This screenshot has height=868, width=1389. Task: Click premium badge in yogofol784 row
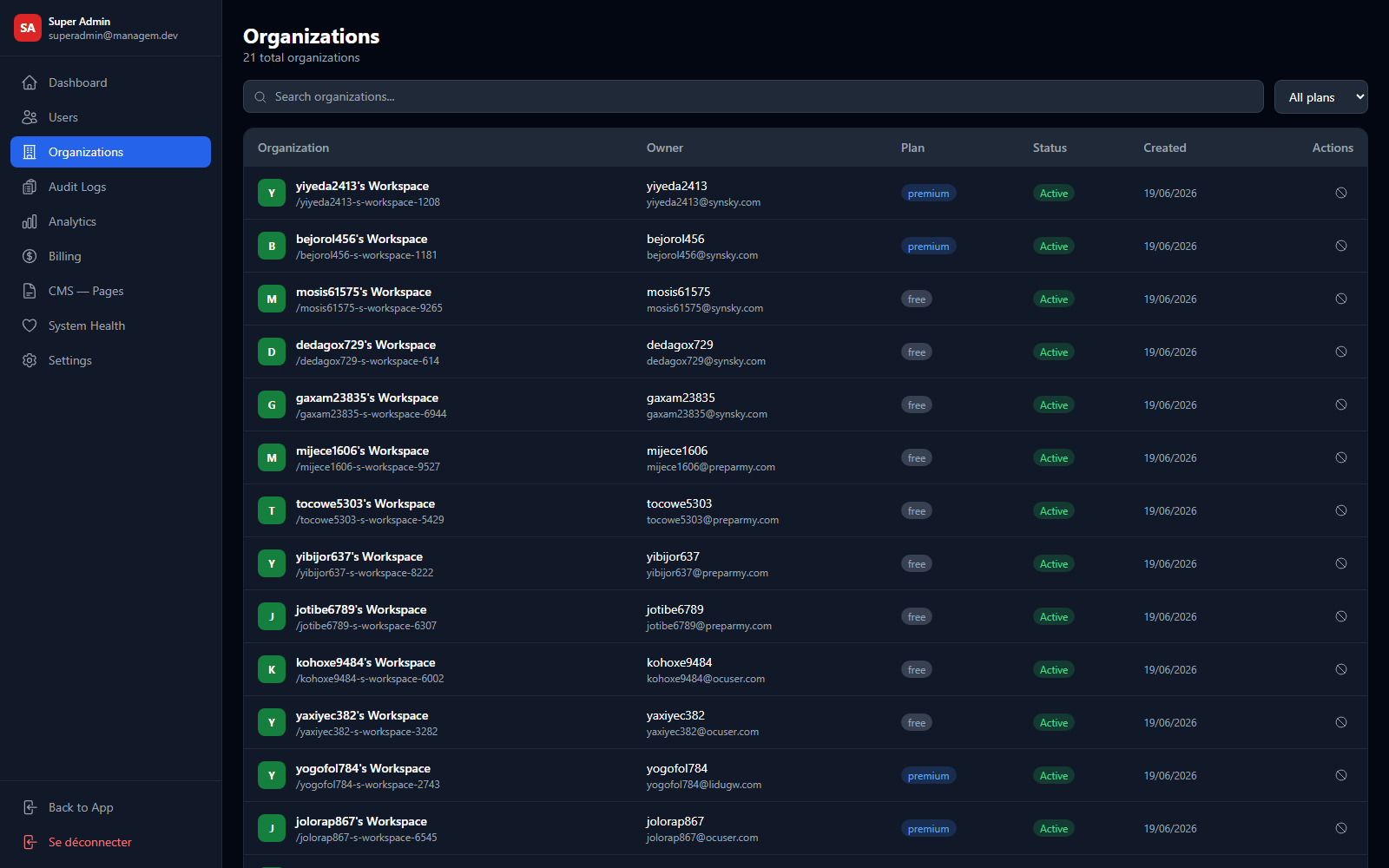[x=928, y=776]
